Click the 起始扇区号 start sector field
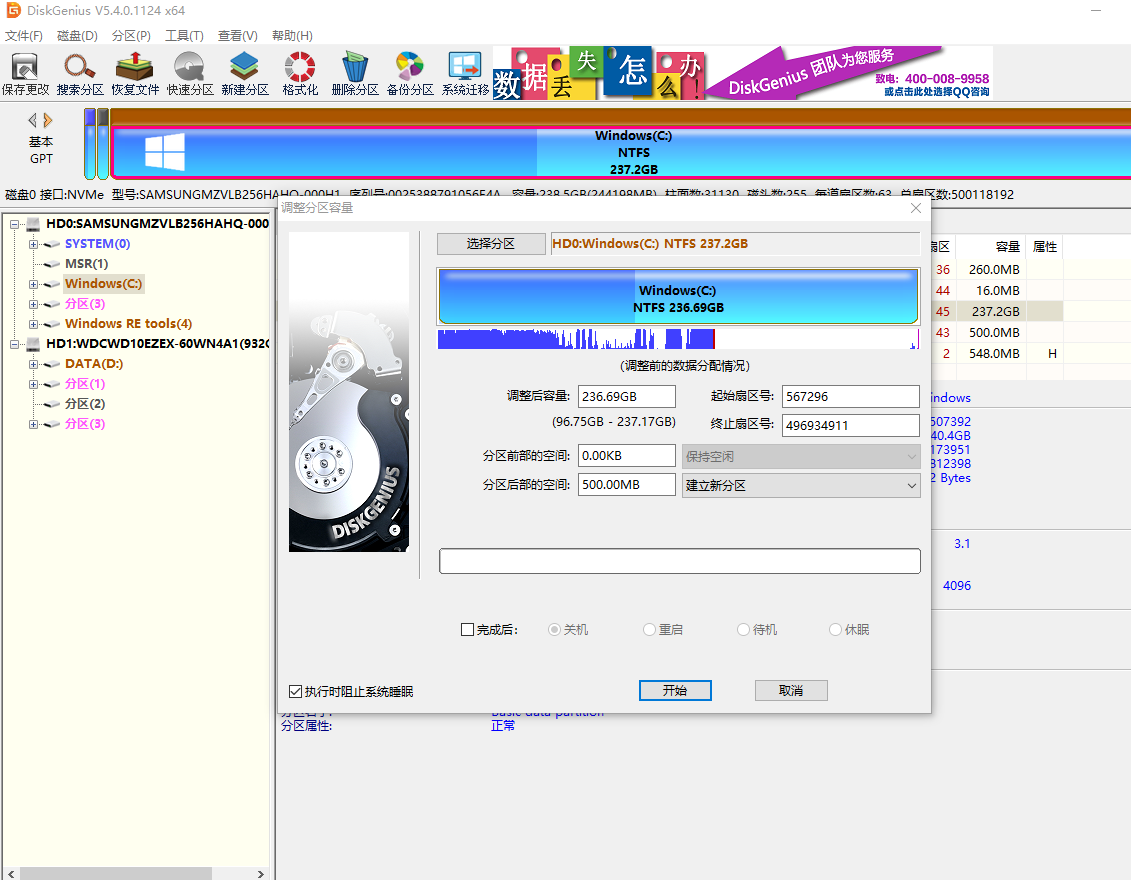 [x=850, y=397]
